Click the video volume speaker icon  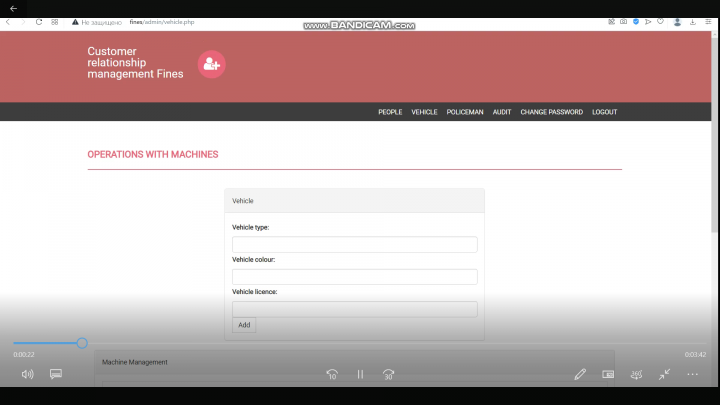(x=28, y=374)
